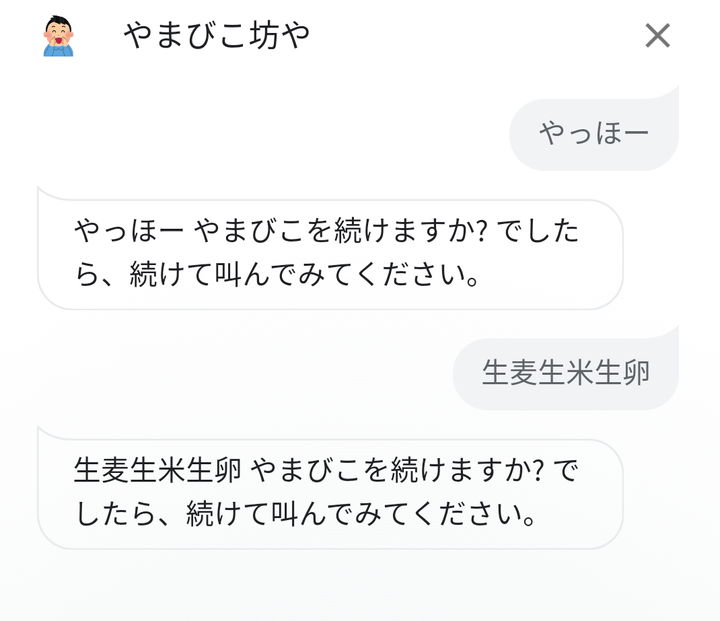Screen dimensions: 720x621
Task: Click やまびこを続けますか? in the first reply
Action: pos(340,233)
